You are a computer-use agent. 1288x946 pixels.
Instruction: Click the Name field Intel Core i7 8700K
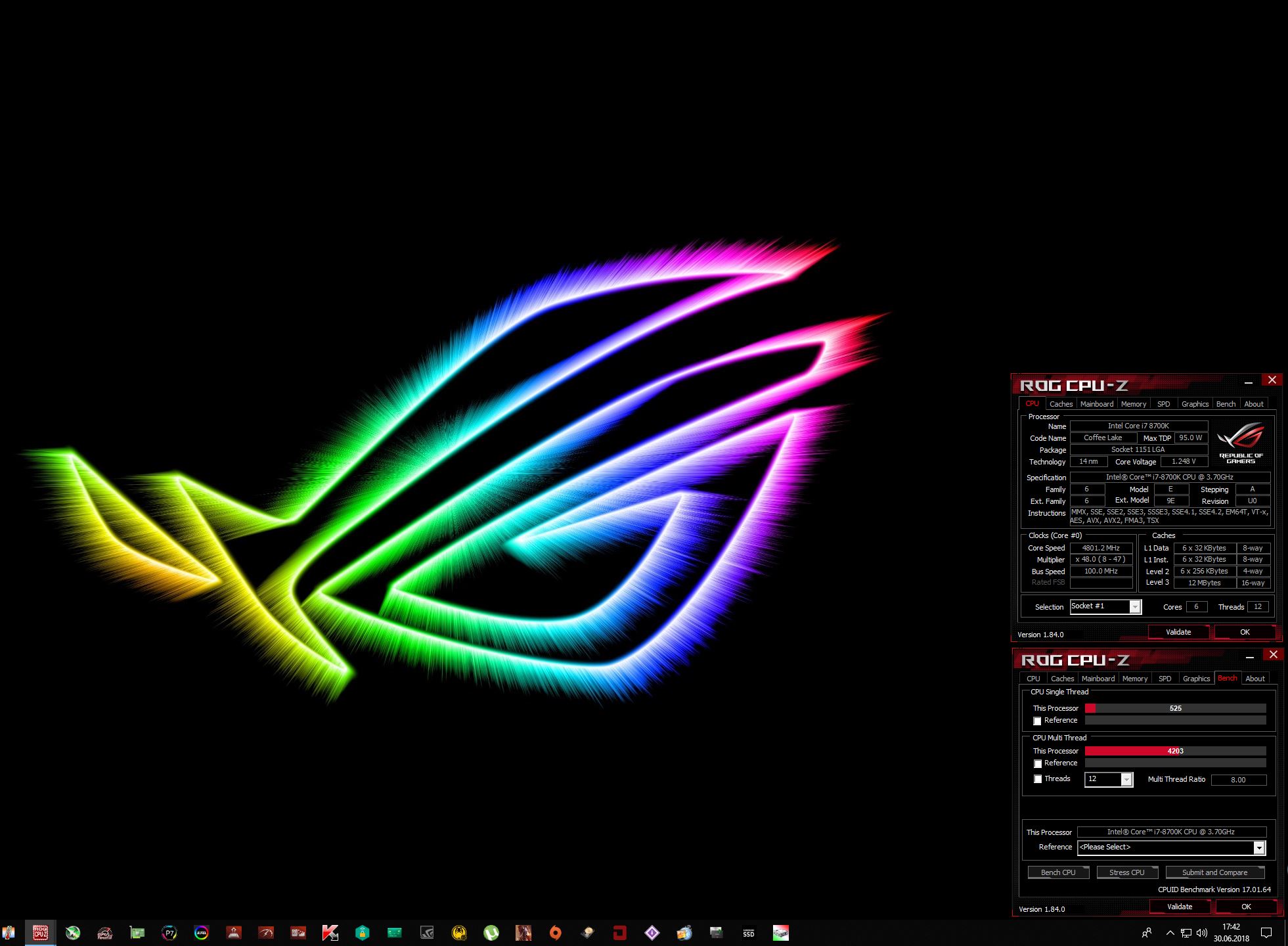[x=1138, y=426]
